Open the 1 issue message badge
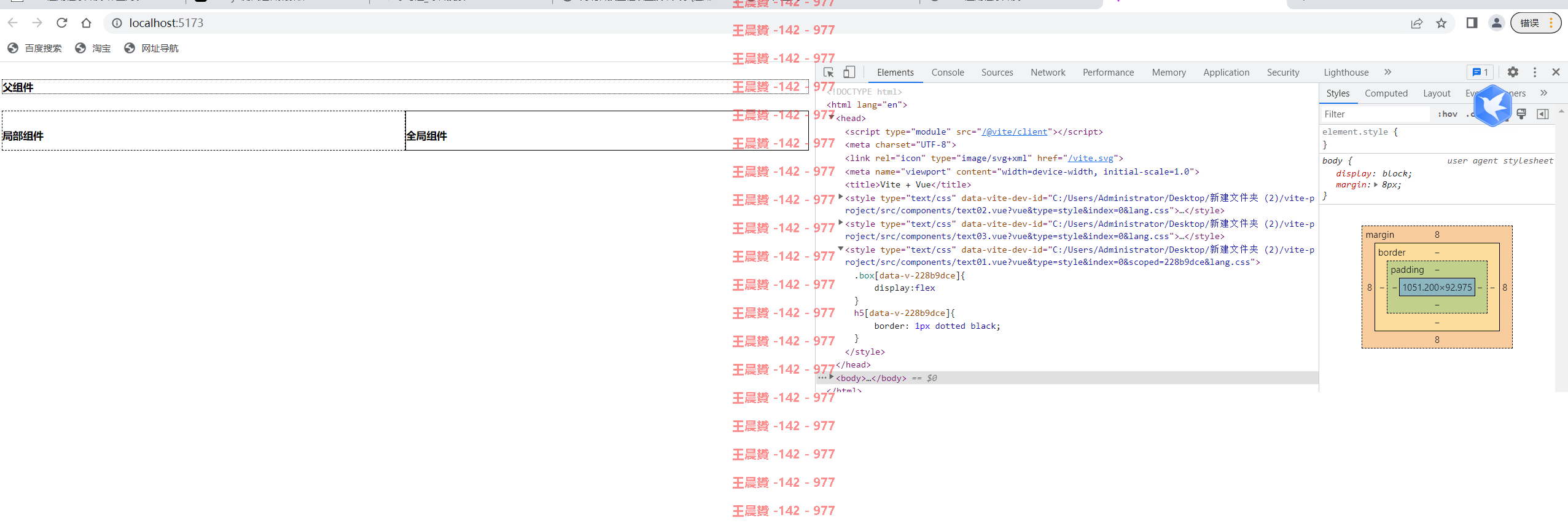The width and height of the screenshot is (1568, 531). (x=1480, y=72)
